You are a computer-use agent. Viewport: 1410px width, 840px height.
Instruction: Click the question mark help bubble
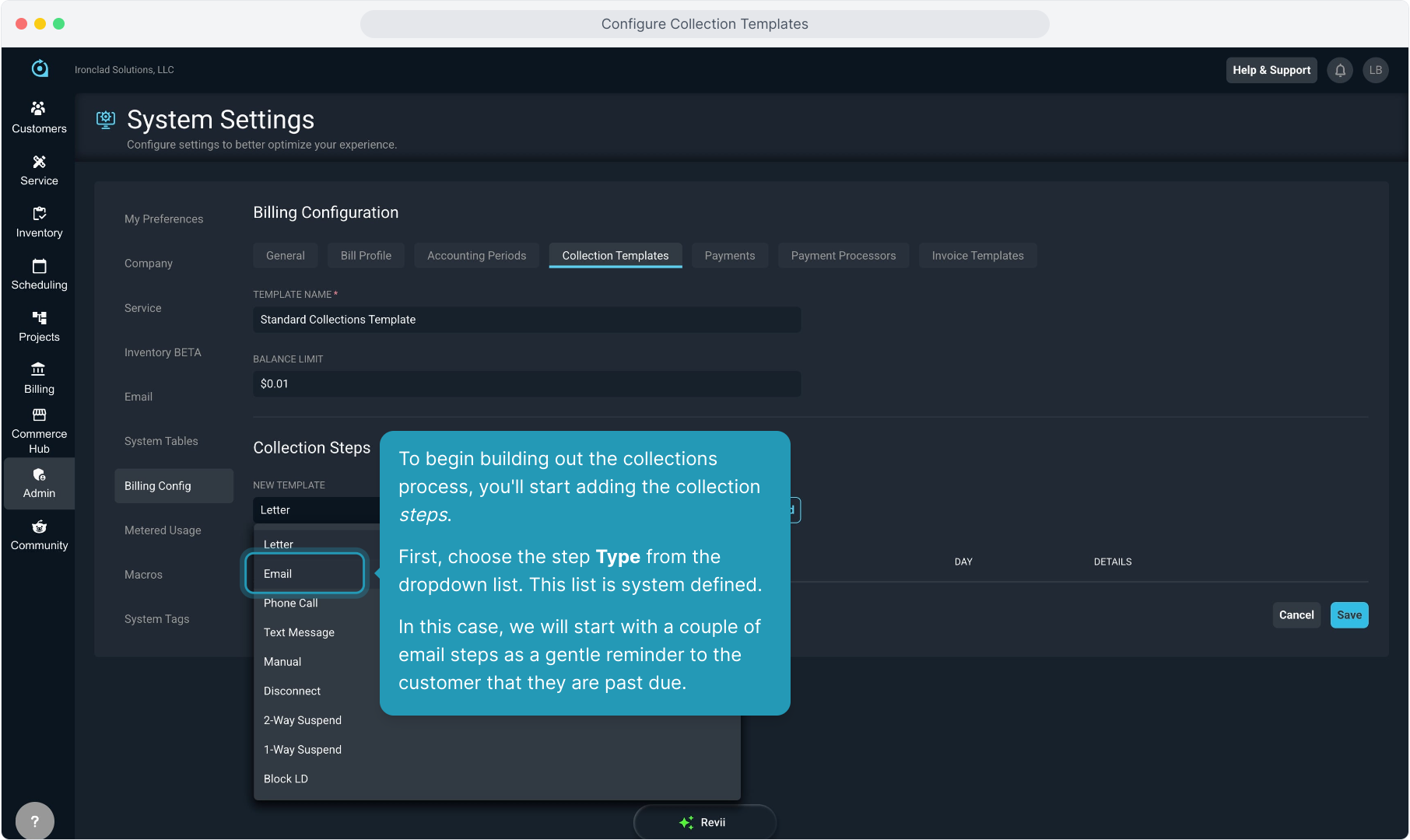34,821
